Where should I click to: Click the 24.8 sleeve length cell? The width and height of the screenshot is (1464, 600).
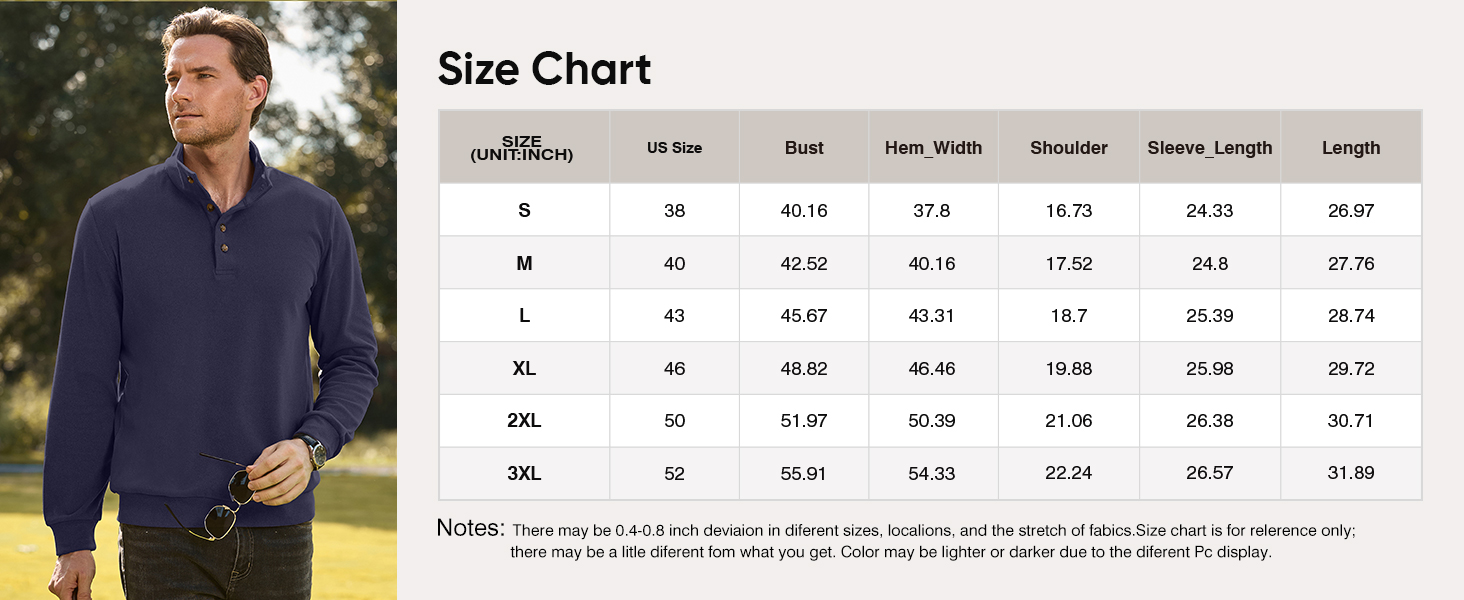coord(1209,264)
